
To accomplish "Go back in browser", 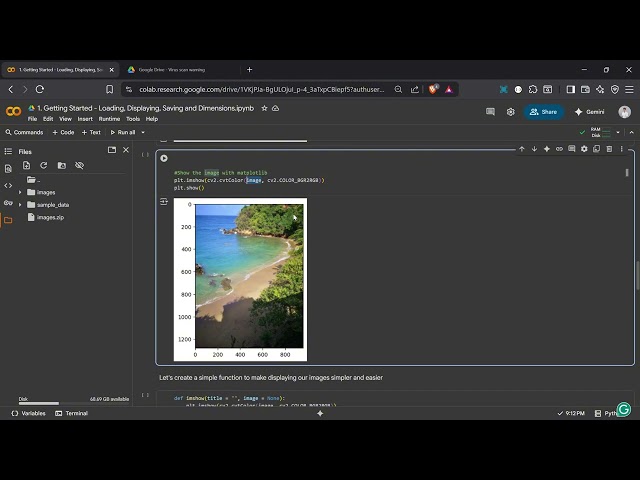I will [11, 89].
